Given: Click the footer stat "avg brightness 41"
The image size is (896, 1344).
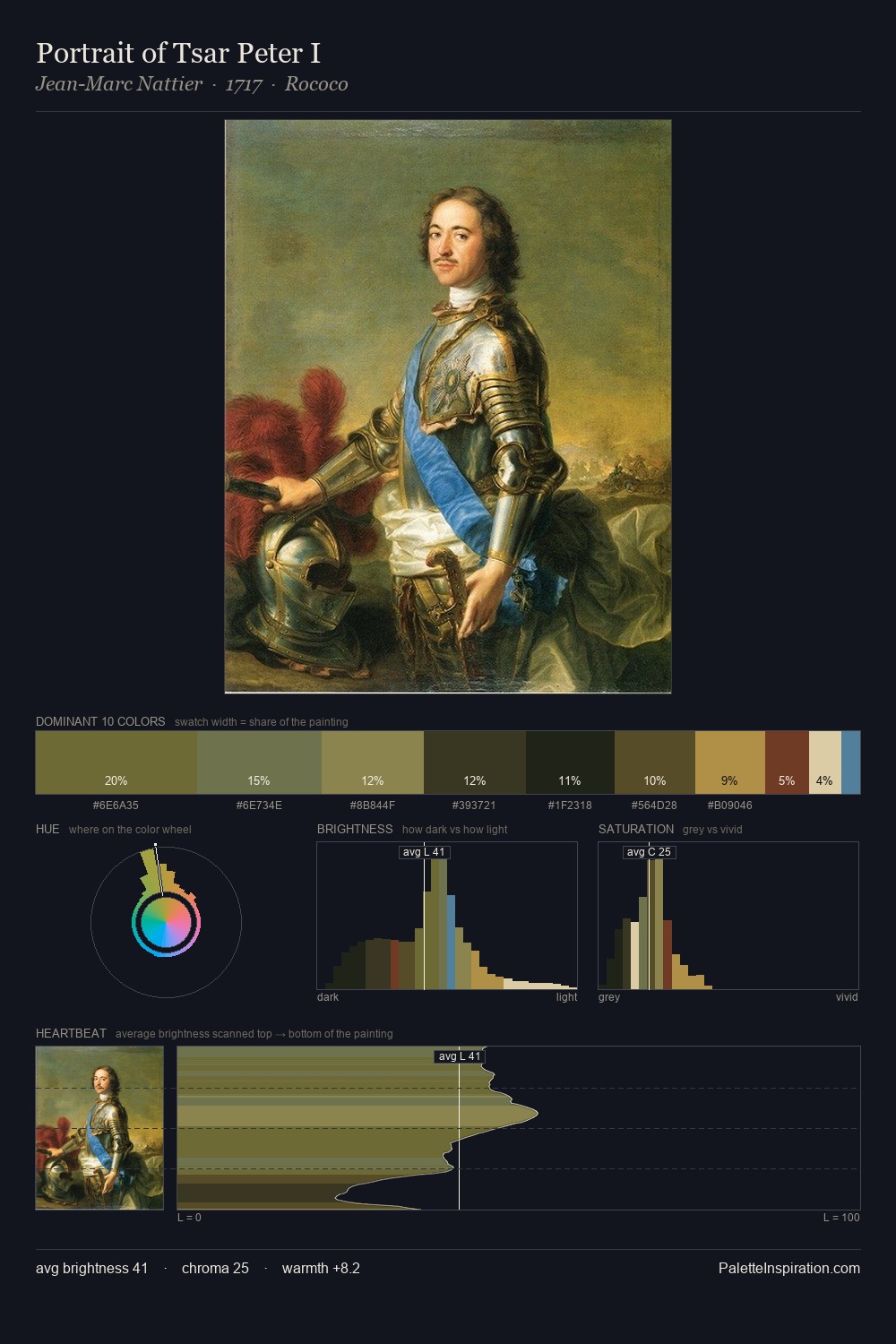Looking at the screenshot, I should click(x=91, y=1268).
